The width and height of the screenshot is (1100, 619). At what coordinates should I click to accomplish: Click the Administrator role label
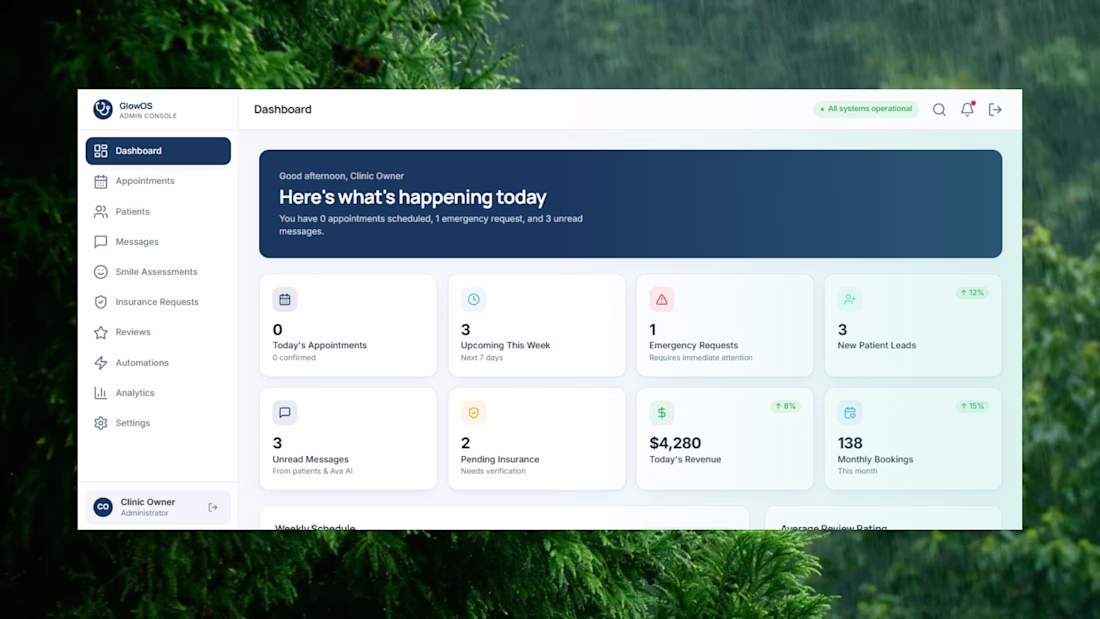[145, 513]
